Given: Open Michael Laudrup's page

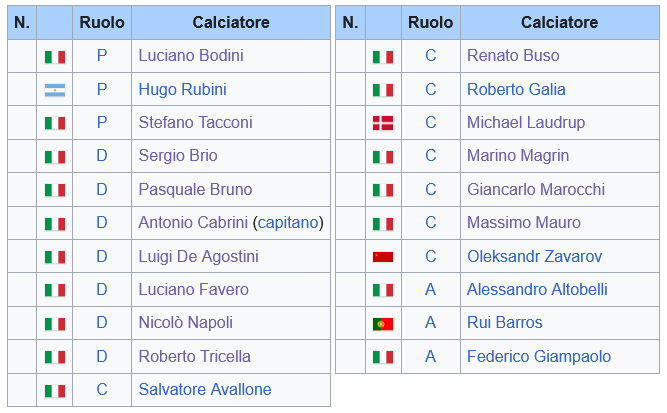Looking at the screenshot, I should (x=526, y=123).
